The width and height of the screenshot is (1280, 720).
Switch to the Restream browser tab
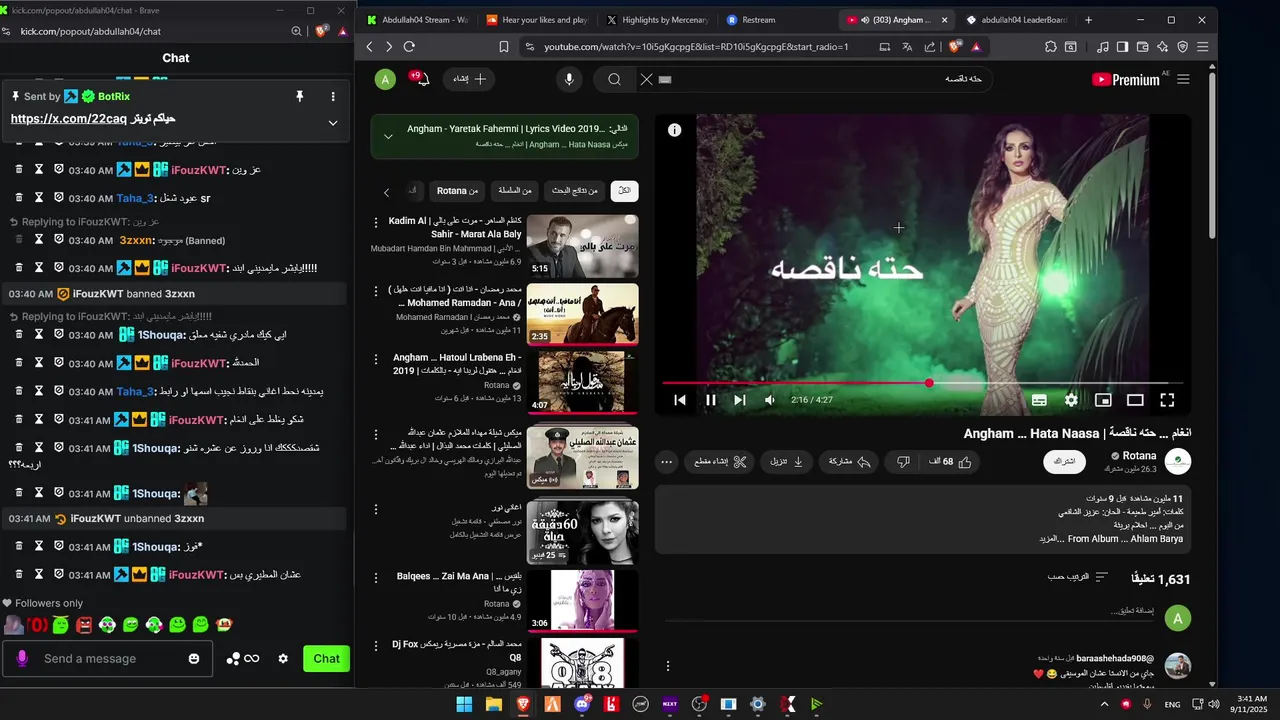[x=760, y=20]
